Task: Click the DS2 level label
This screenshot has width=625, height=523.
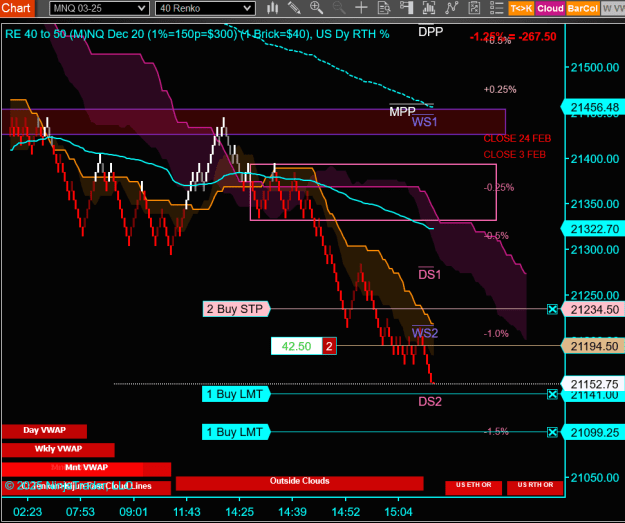Action: 430,401
